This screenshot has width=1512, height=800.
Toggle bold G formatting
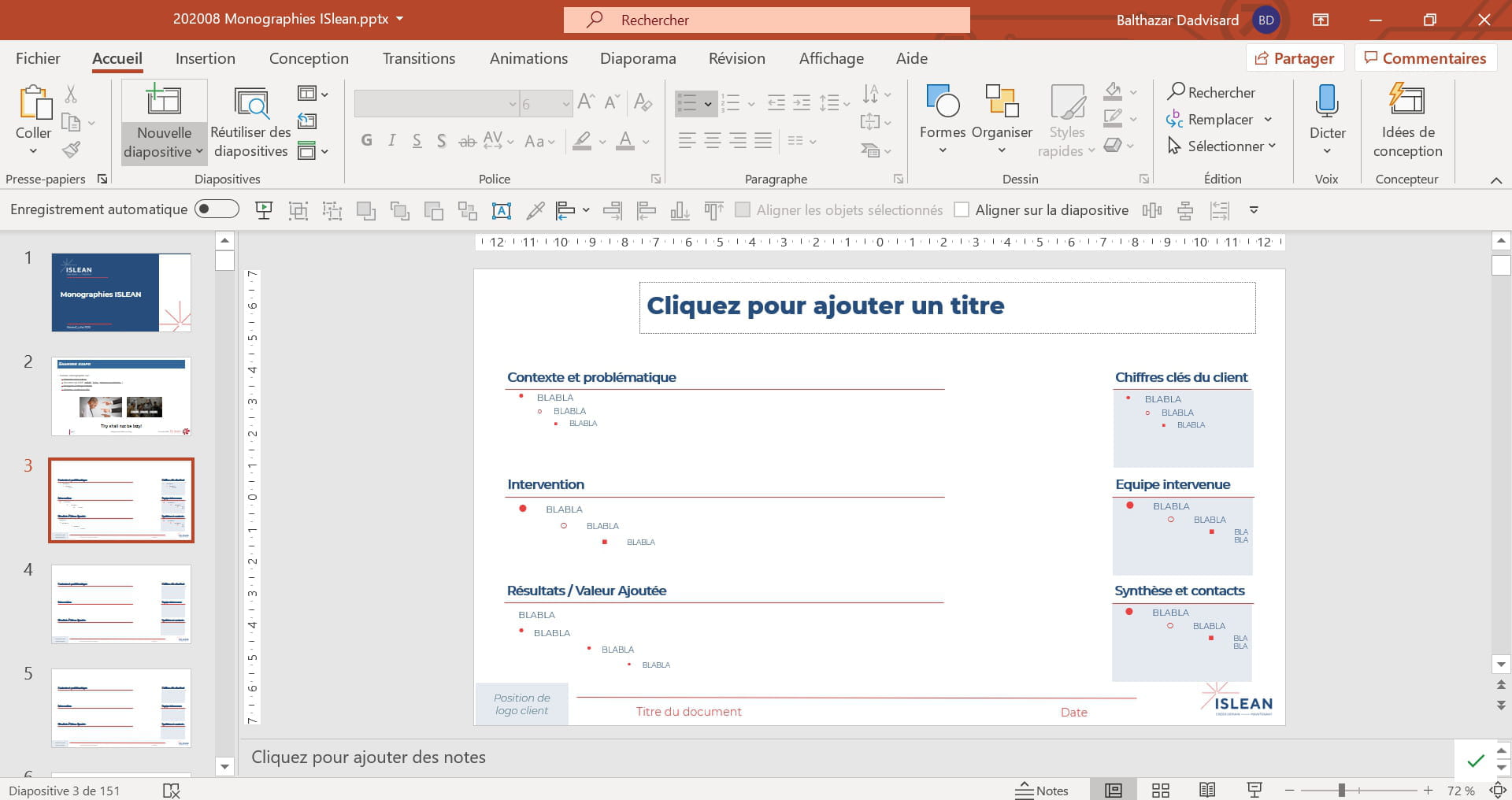coord(366,141)
